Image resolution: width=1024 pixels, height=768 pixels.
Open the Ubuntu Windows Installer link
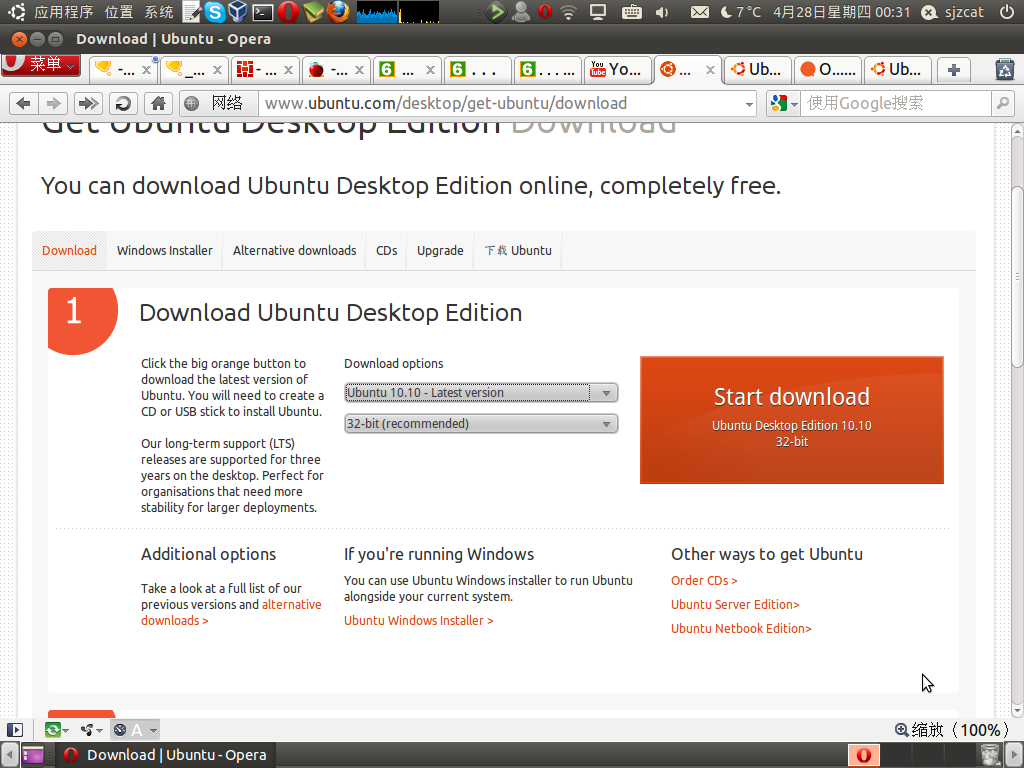[419, 620]
